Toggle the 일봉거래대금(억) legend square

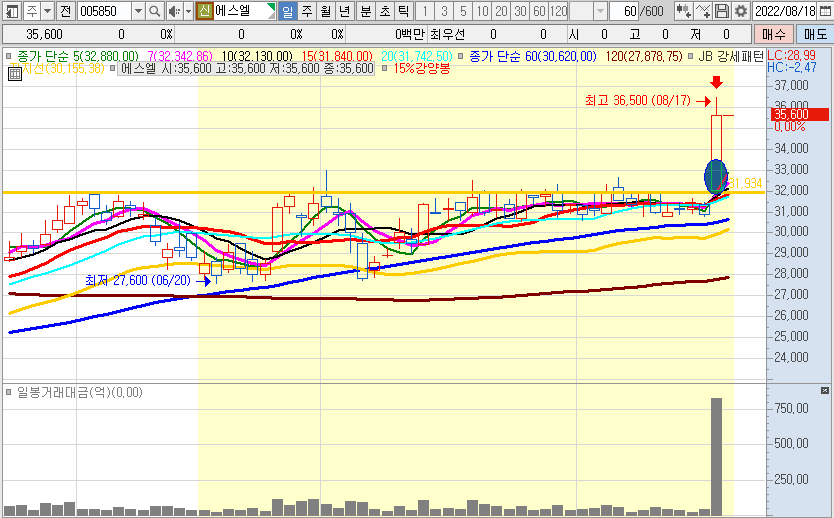coord(9,392)
